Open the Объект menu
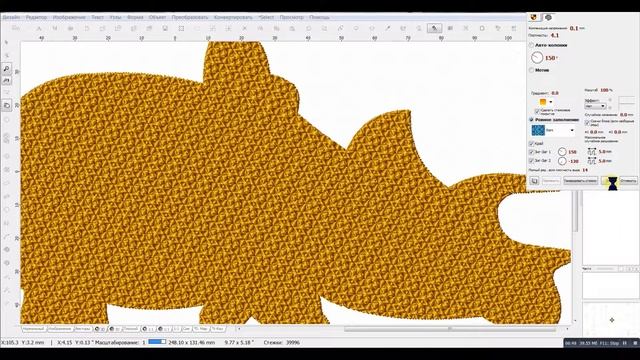Viewport: 640px width, 360px height. 157,17
